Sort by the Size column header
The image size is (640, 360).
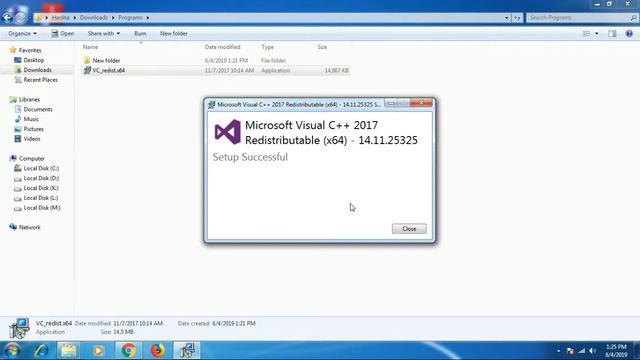322,47
